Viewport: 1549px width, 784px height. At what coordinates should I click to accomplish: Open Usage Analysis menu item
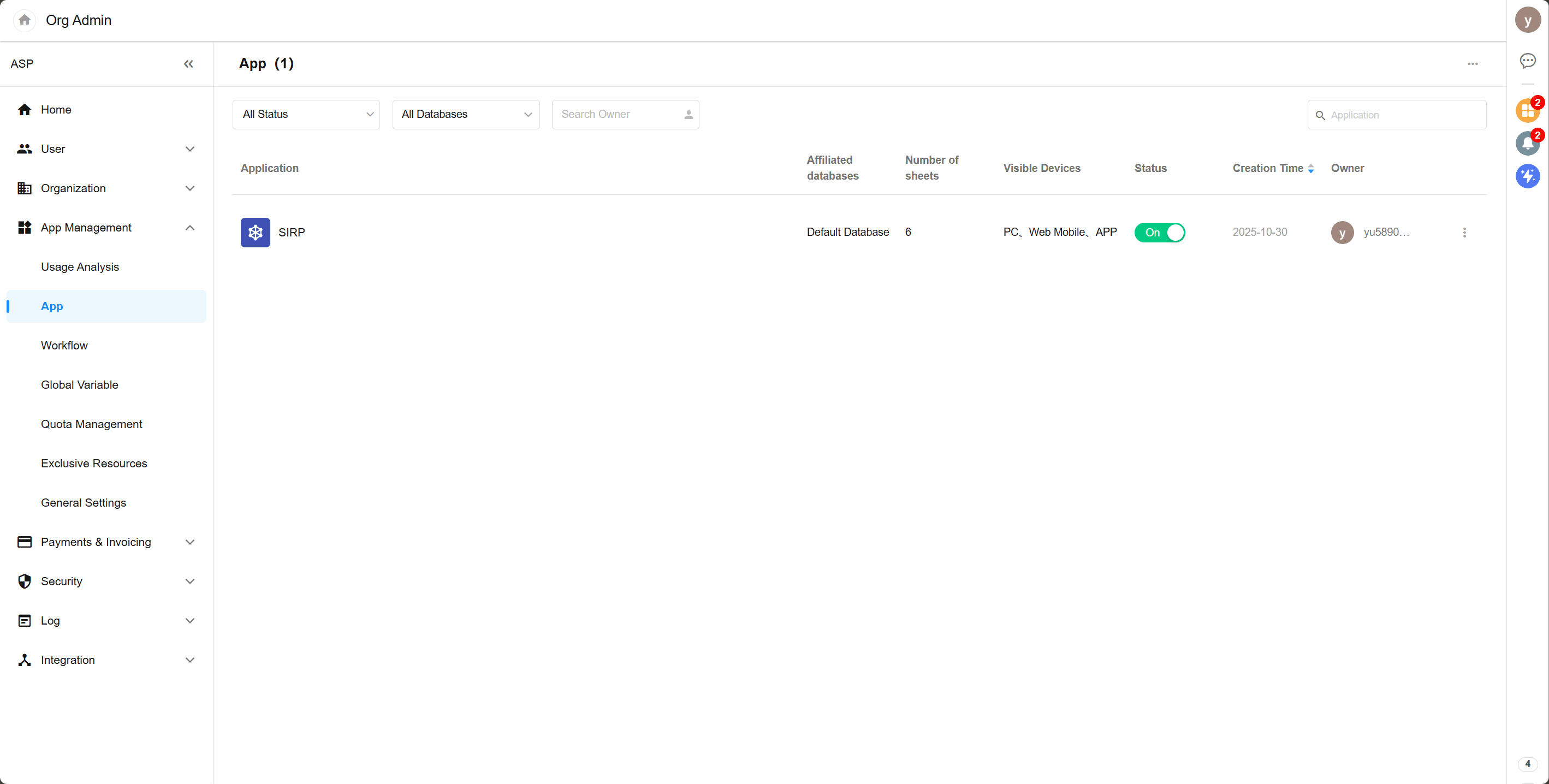pyautogui.click(x=80, y=267)
